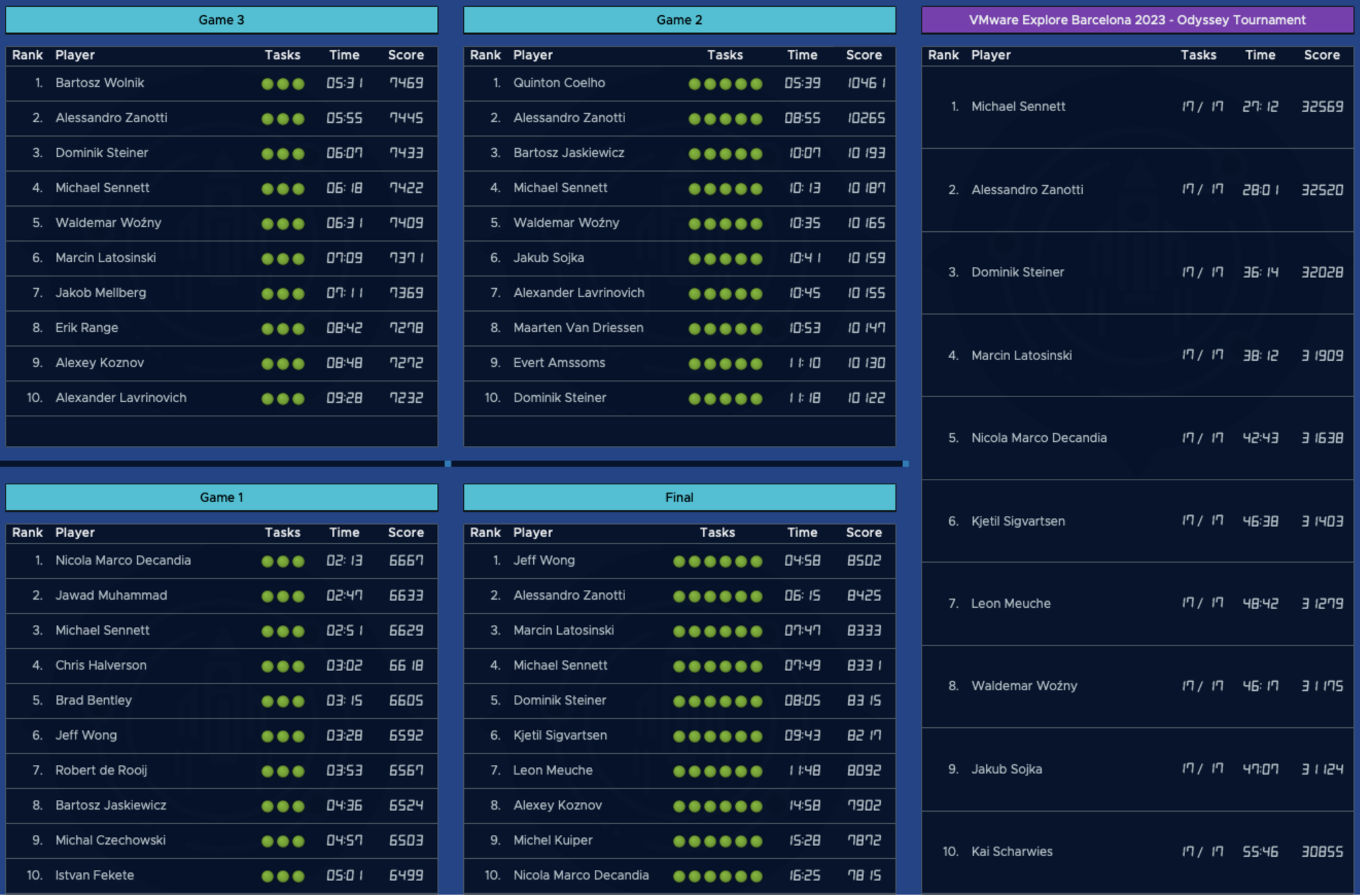Click the Final leaderboard header
Image resolution: width=1360 pixels, height=896 pixels.
click(x=679, y=497)
